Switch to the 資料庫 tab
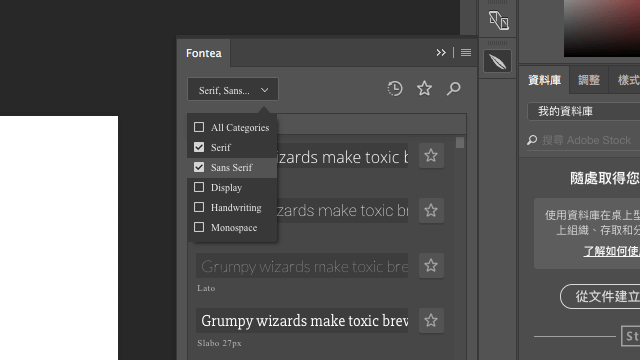The height and width of the screenshot is (360, 640). [x=544, y=80]
